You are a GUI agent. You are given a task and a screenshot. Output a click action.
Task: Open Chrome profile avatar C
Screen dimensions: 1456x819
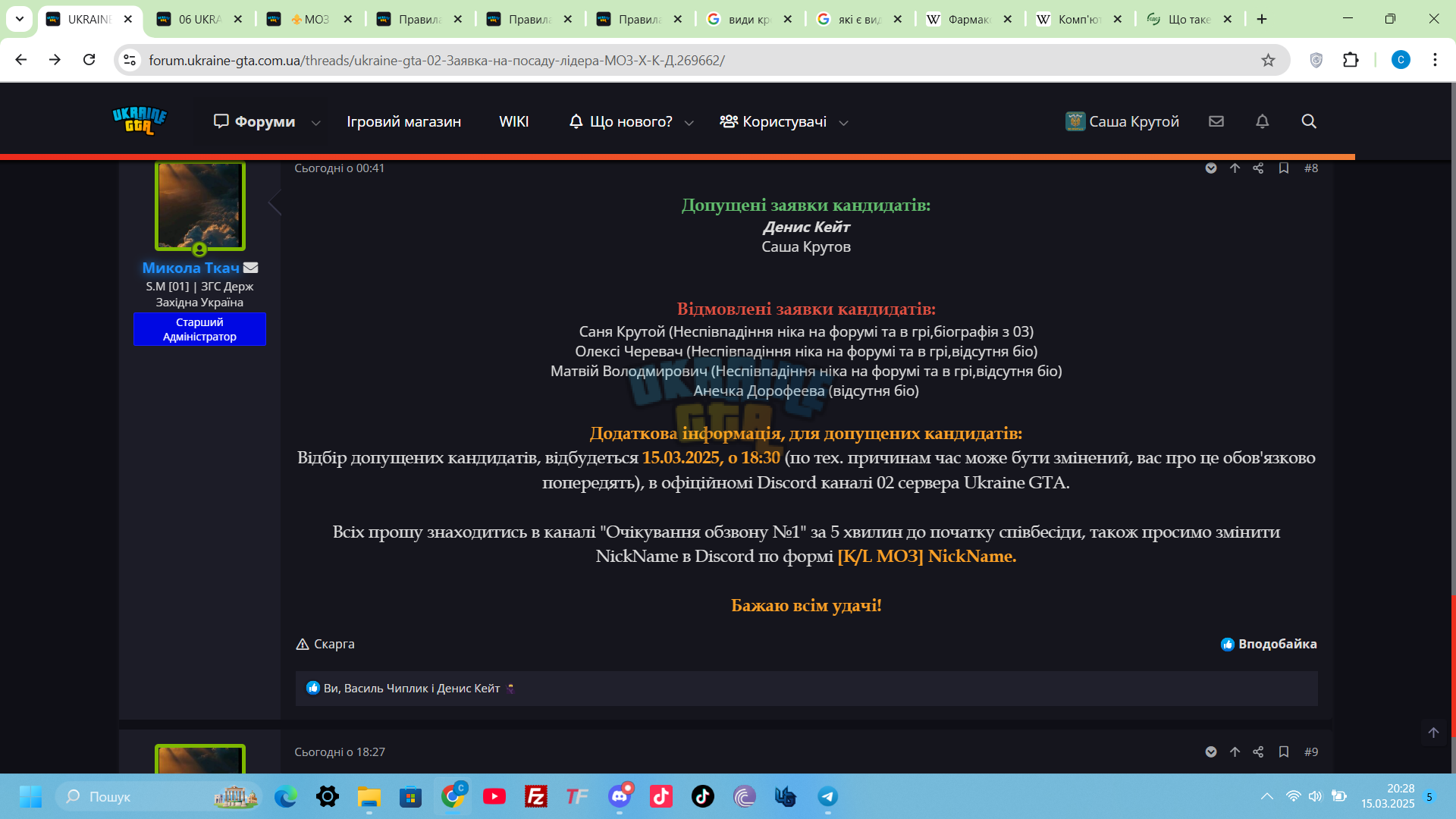coord(1401,60)
